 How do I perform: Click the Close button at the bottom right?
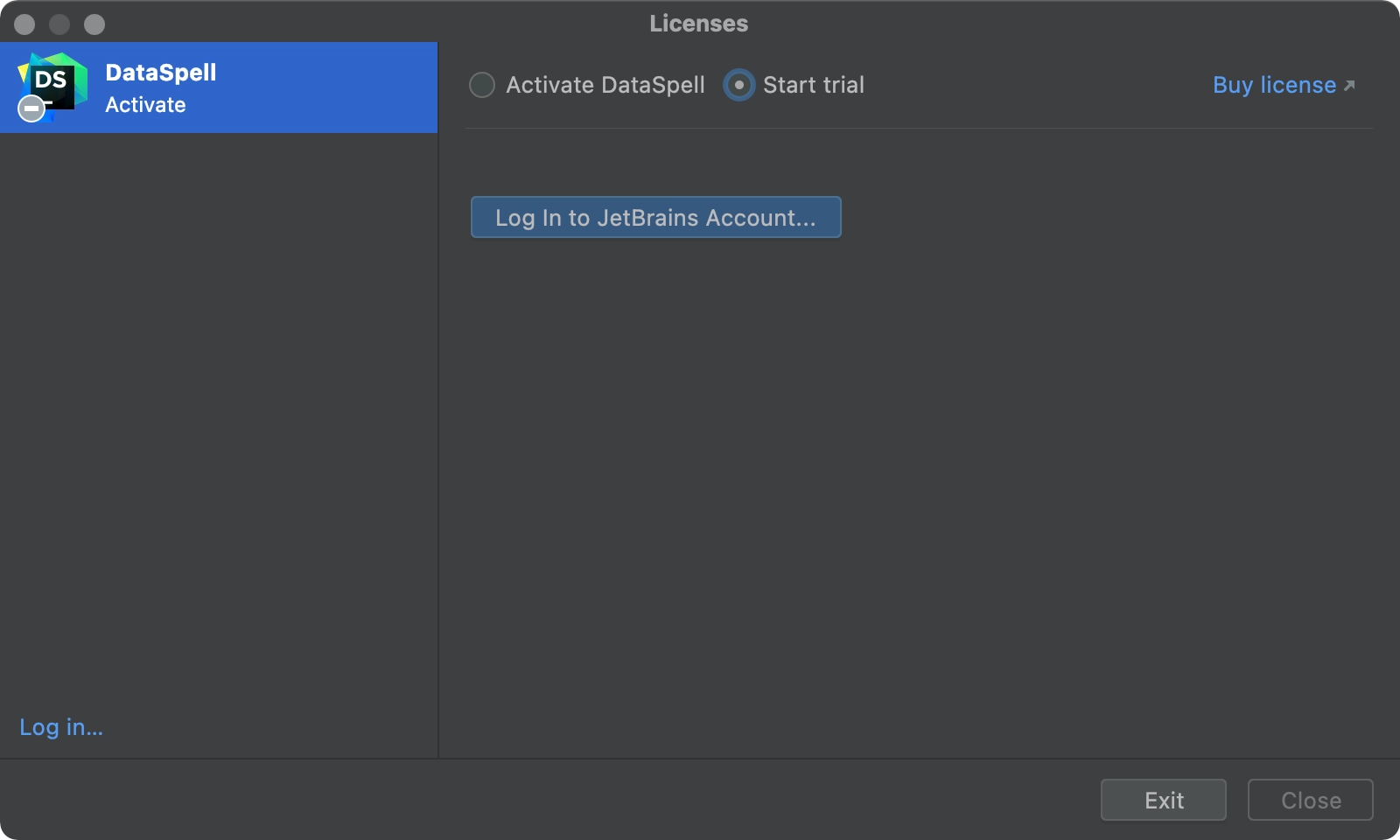pyautogui.click(x=1311, y=800)
